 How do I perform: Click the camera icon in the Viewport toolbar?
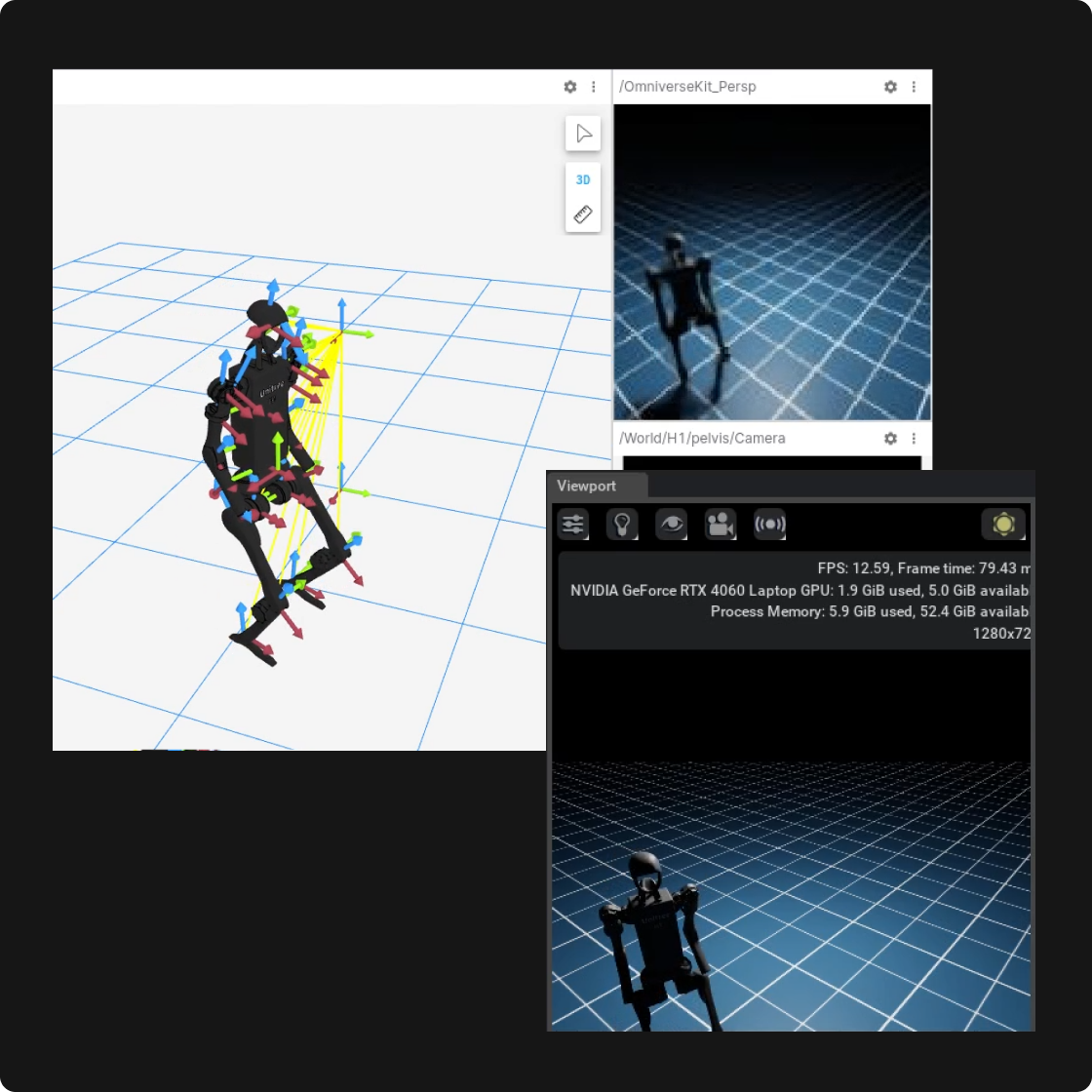coord(721,524)
